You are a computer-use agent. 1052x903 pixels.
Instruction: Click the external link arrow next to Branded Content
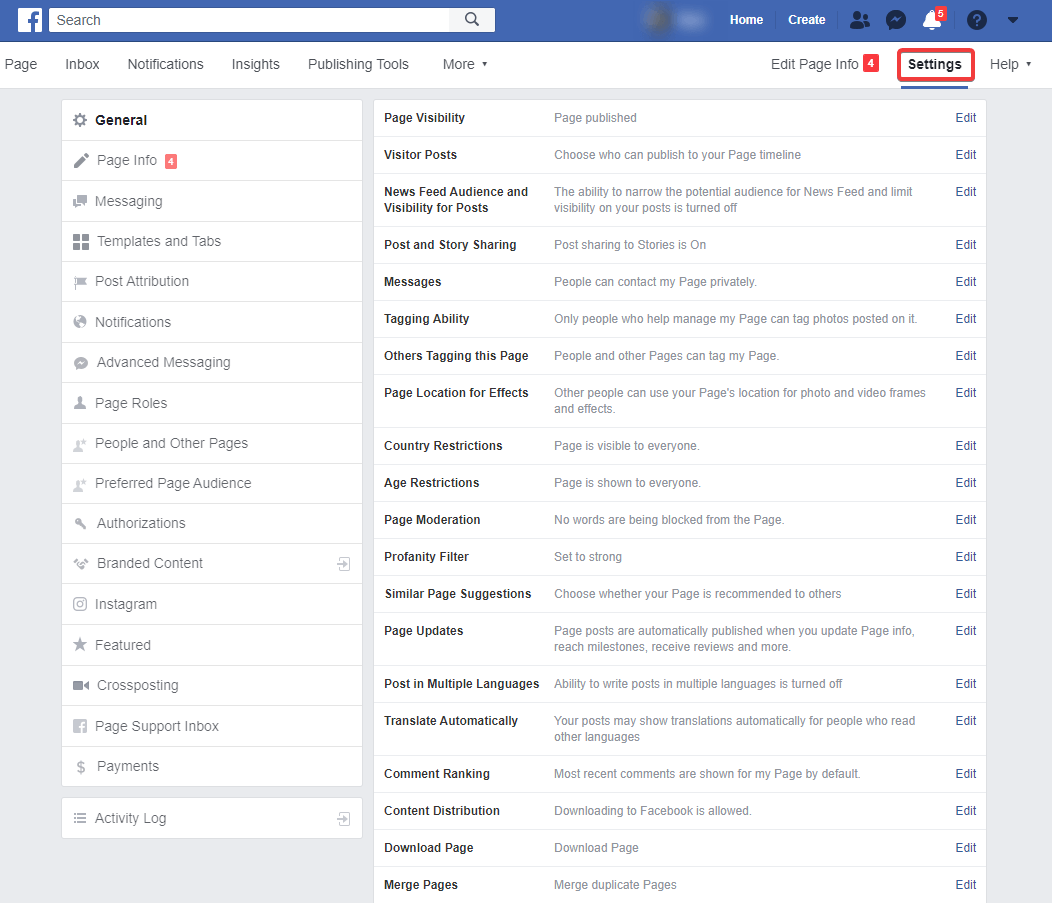pyautogui.click(x=343, y=564)
